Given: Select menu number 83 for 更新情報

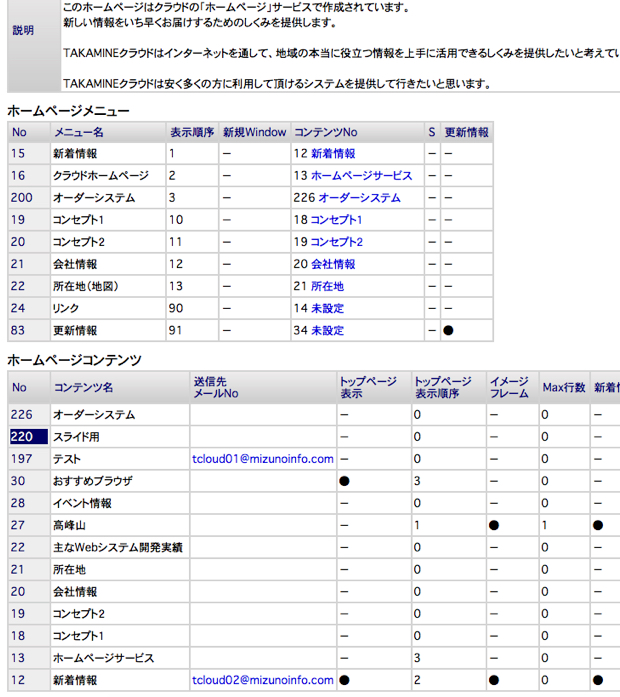Looking at the screenshot, I should tap(18, 331).
